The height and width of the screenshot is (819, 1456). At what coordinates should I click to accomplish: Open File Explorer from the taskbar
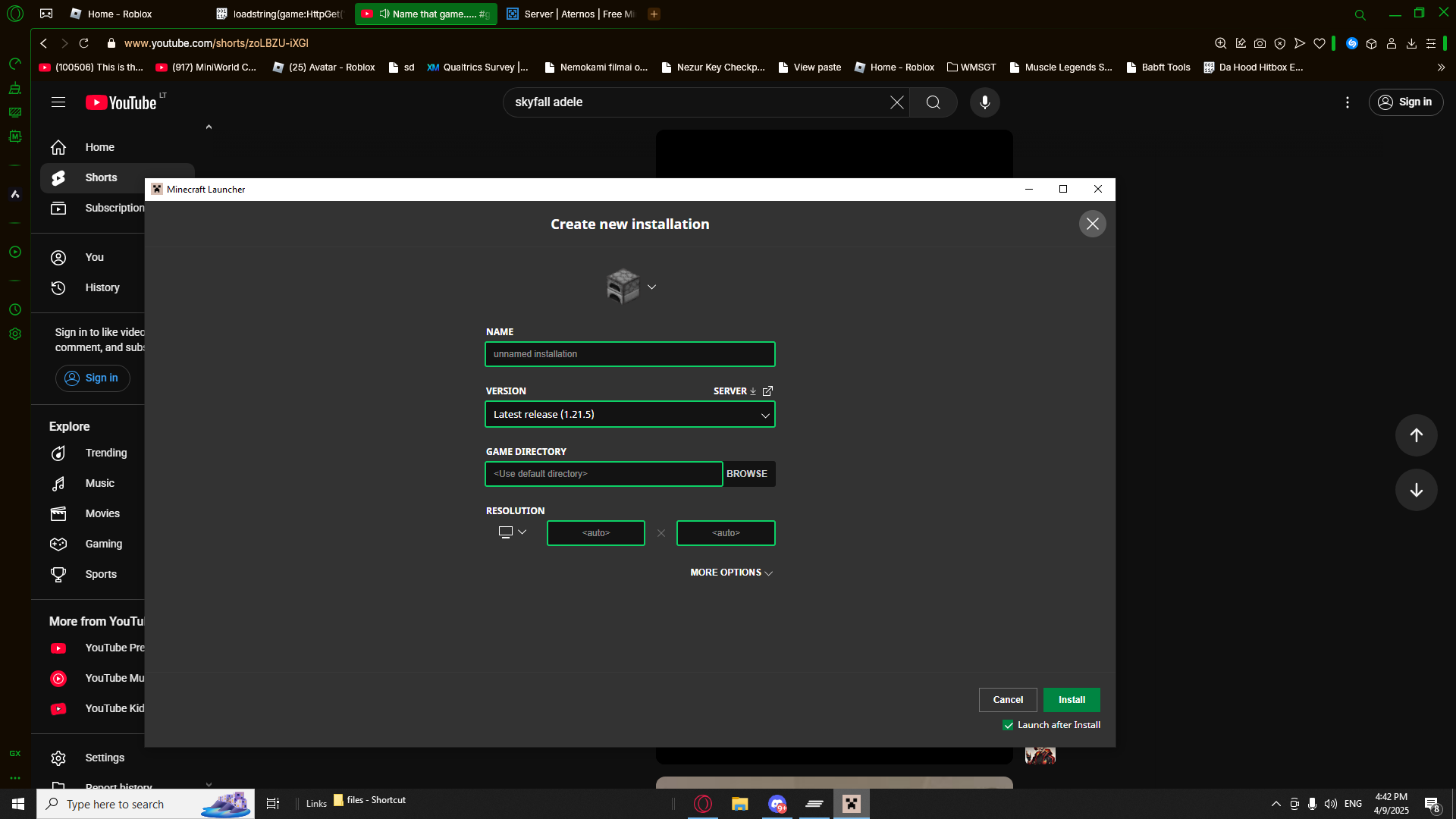[x=739, y=804]
